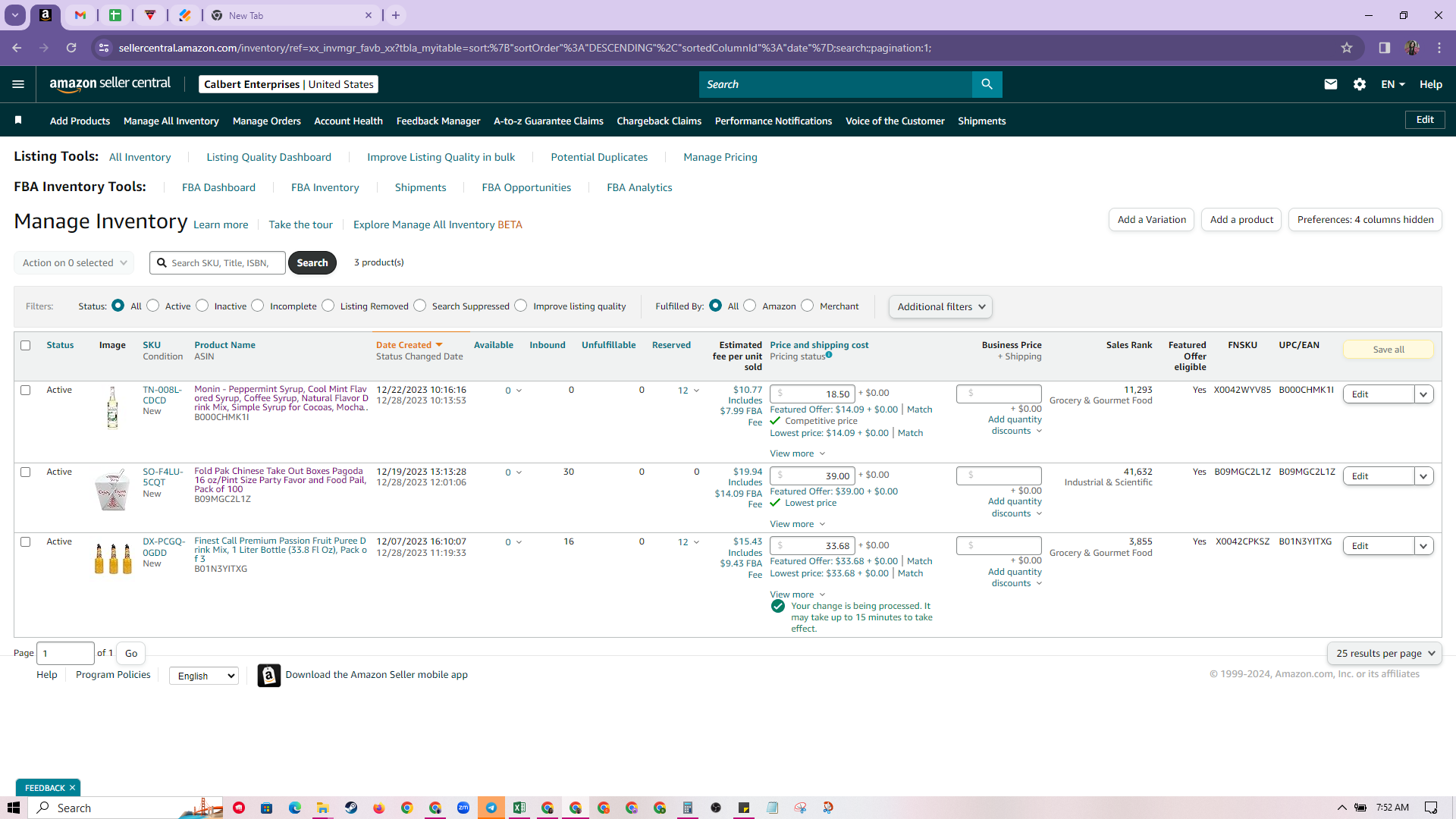Open Account Health in the navigation bar

click(348, 121)
